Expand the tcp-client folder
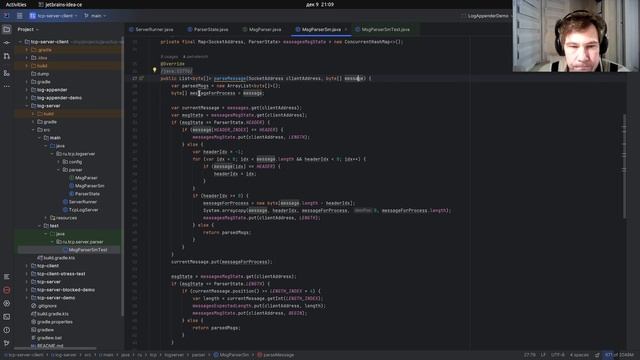 pyautogui.click(x=27, y=266)
